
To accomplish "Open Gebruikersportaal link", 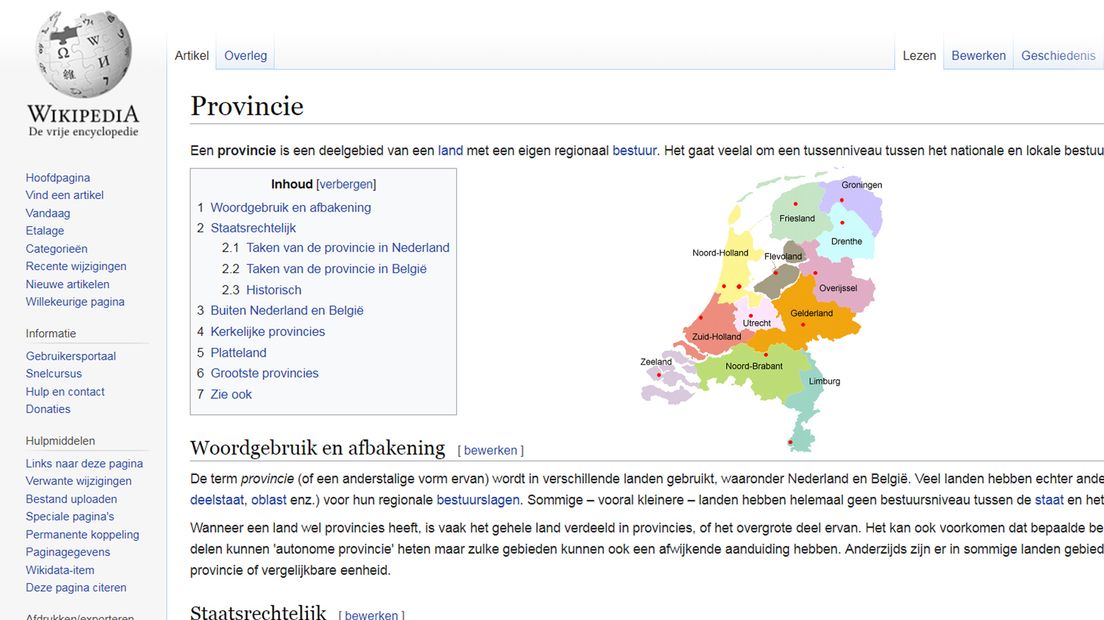I will (x=71, y=356).
